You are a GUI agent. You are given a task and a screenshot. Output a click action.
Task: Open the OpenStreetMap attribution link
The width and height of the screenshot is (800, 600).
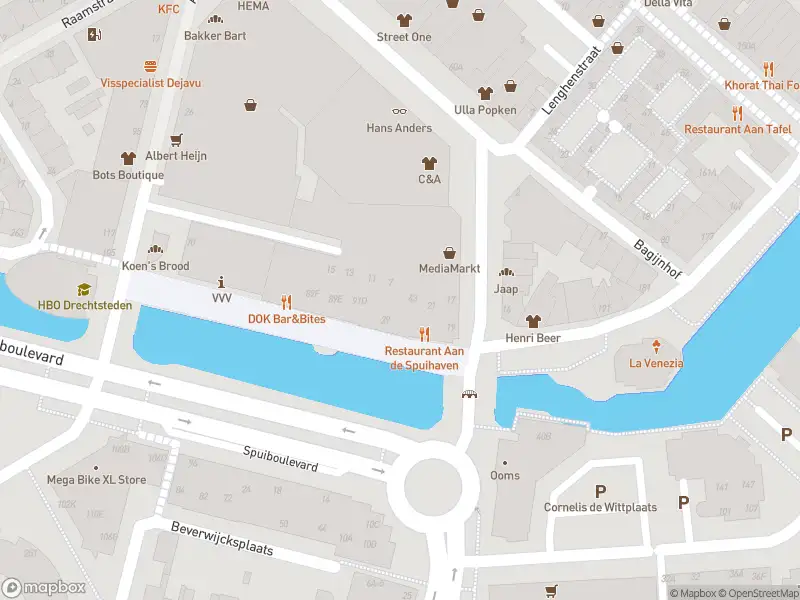759,593
